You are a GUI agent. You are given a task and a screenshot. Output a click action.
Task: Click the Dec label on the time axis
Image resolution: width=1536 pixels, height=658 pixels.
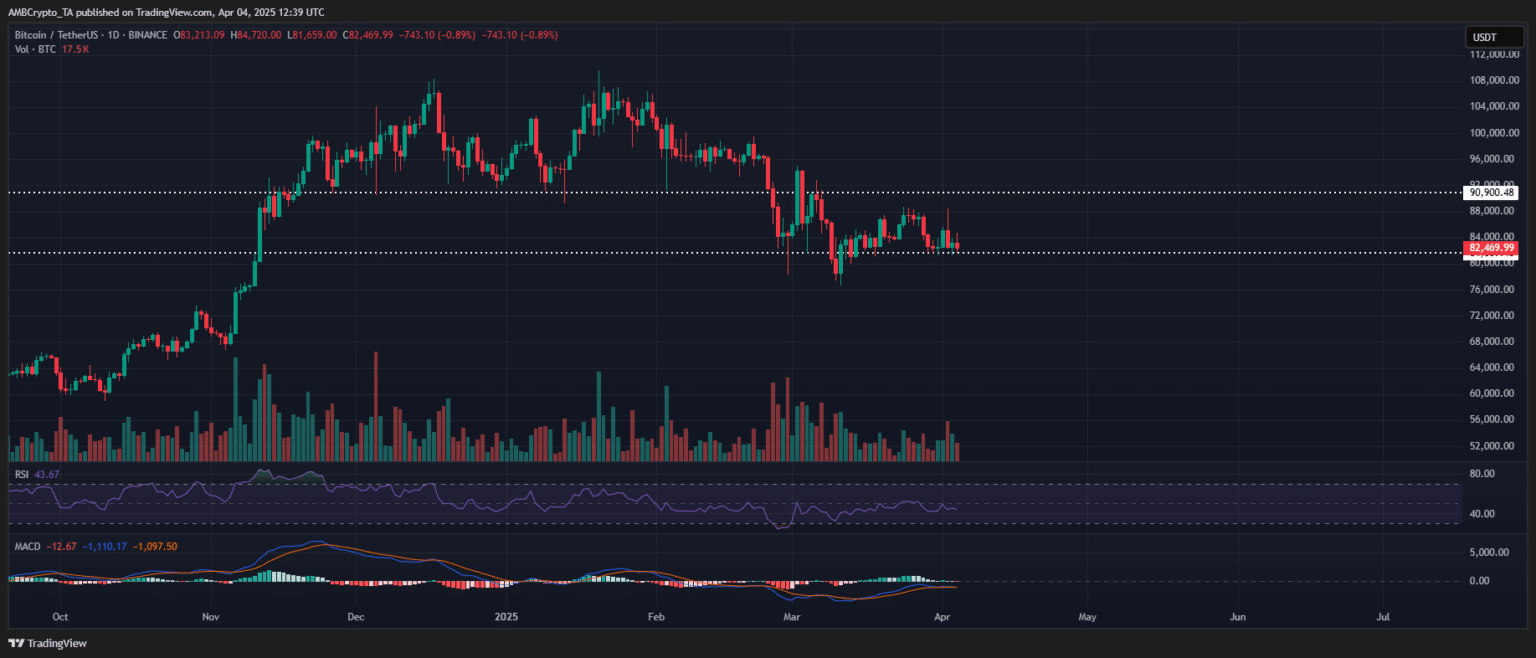pyautogui.click(x=358, y=618)
